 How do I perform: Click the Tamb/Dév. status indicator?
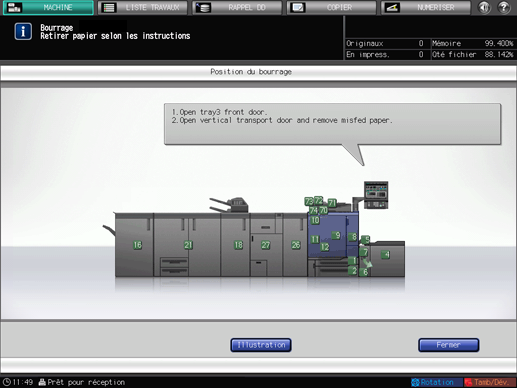[x=490, y=382]
